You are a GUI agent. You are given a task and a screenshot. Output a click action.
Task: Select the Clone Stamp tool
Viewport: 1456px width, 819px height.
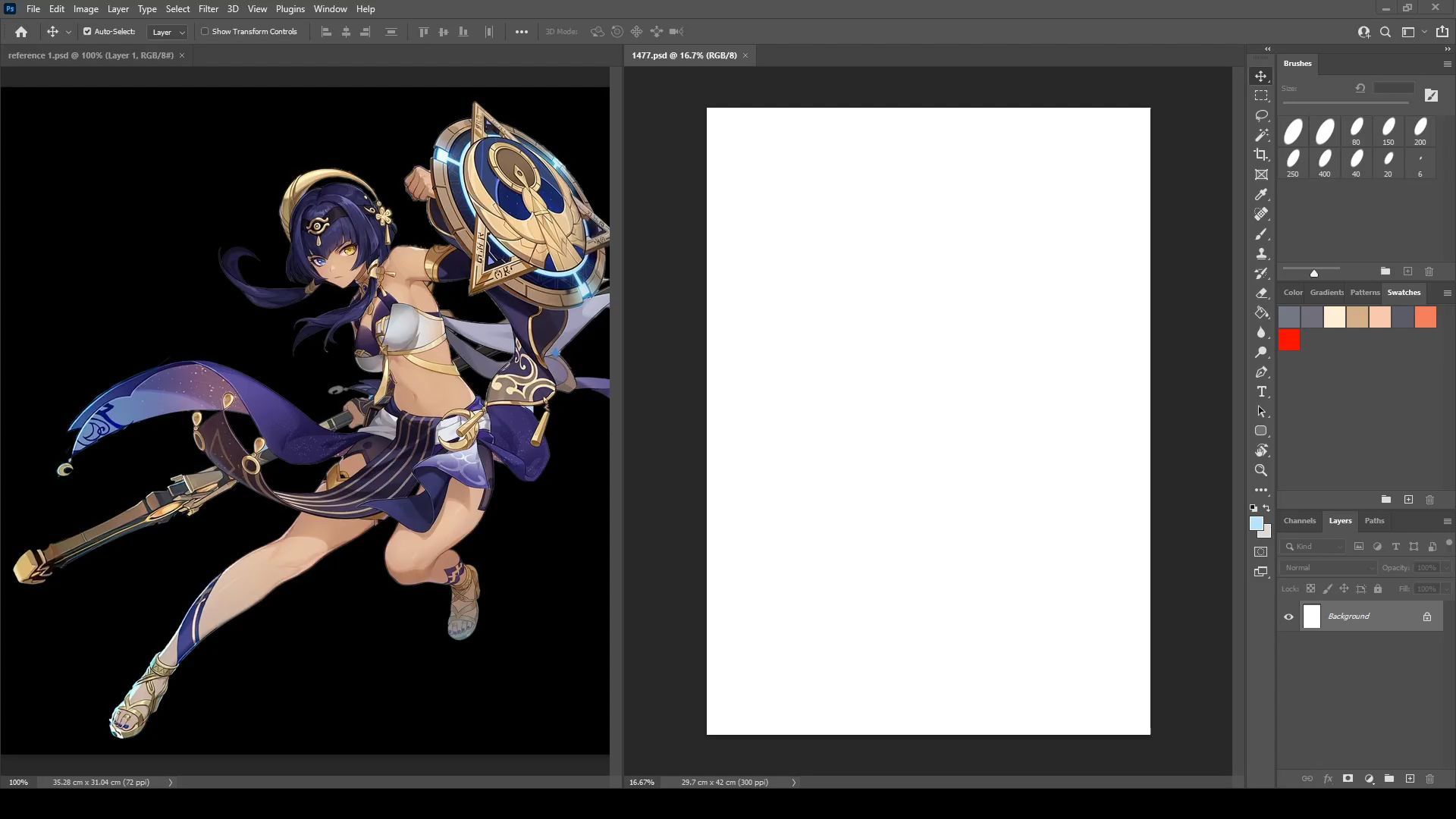pyautogui.click(x=1261, y=254)
